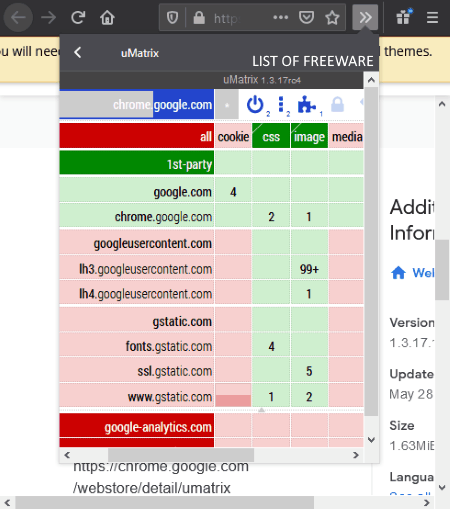Click page bottom horizontal scrollbar thumb
Image resolution: width=450 pixels, height=509 pixels.
(x=165, y=502)
